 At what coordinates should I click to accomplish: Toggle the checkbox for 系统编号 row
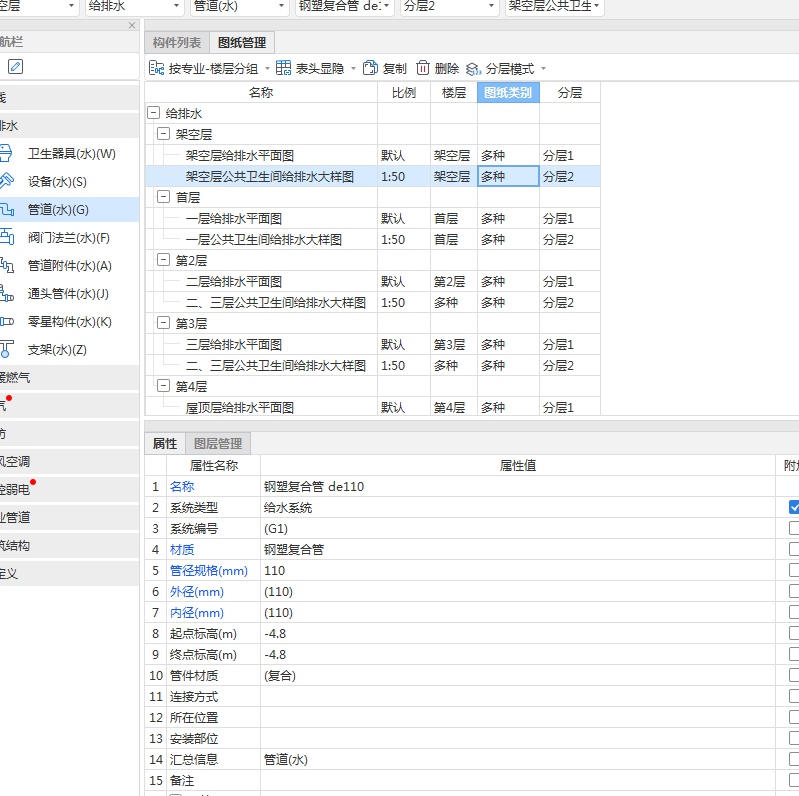point(794,528)
